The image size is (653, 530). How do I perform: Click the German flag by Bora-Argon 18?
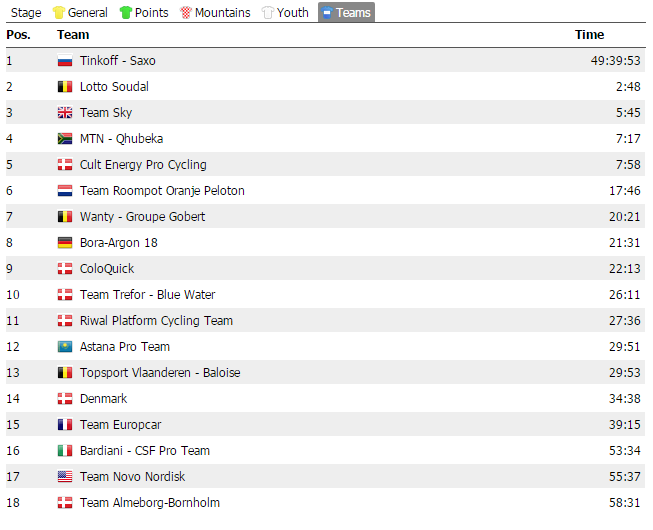[65, 243]
